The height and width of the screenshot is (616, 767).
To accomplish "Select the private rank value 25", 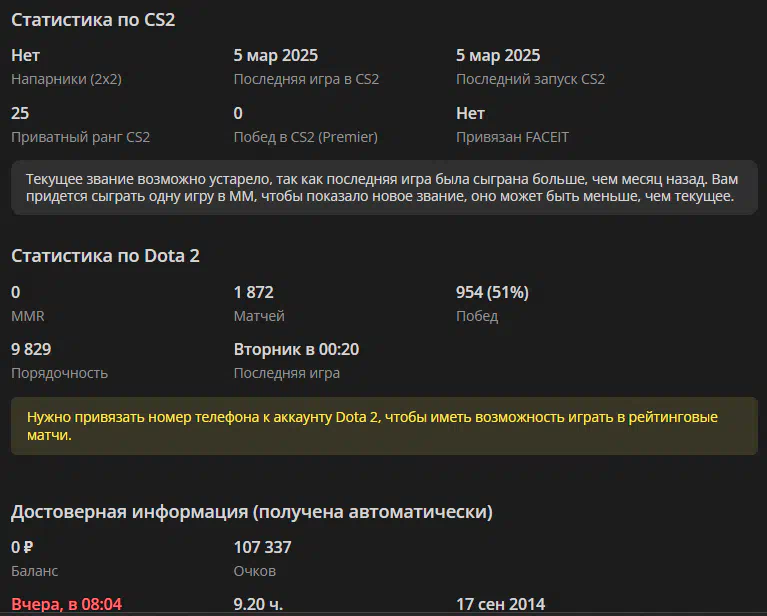I will point(20,113).
